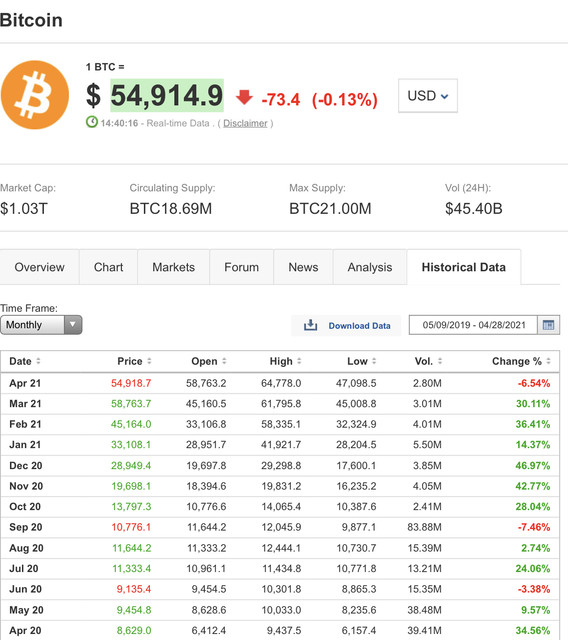Click the -73.4 price change value
Viewport: 568px width, 640px height.
point(281,100)
